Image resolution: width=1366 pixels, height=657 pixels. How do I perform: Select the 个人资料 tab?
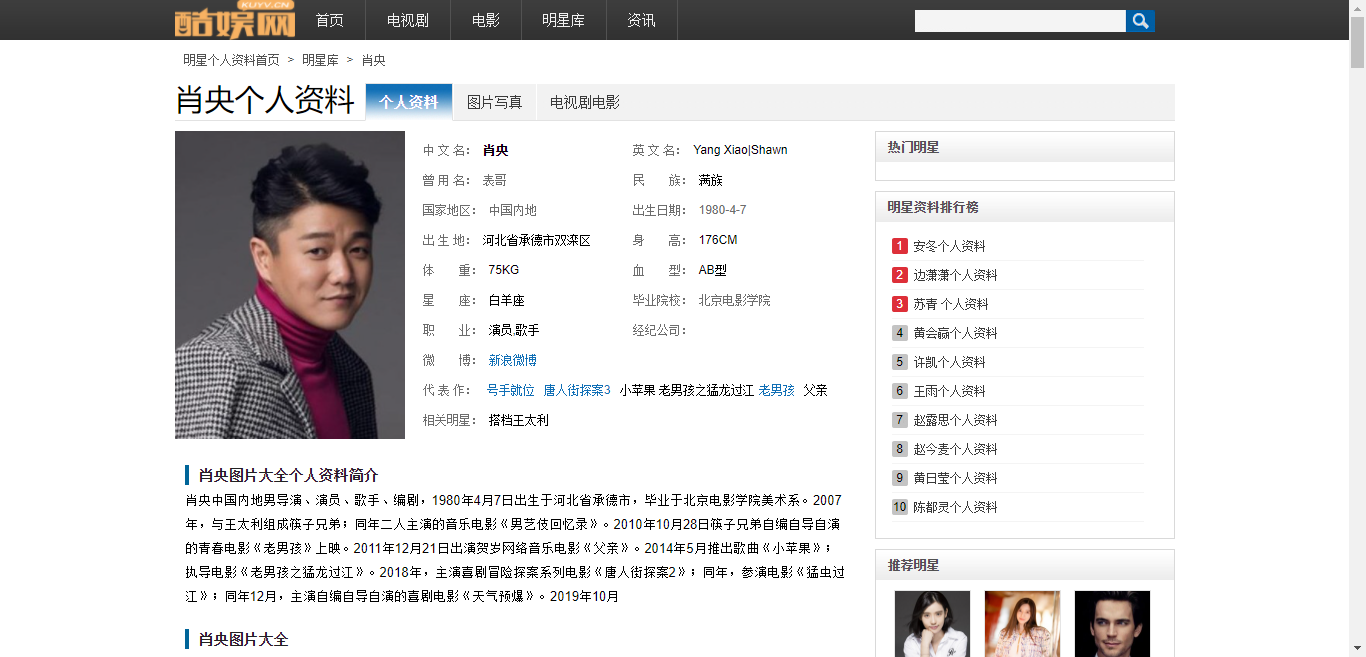[x=408, y=102]
